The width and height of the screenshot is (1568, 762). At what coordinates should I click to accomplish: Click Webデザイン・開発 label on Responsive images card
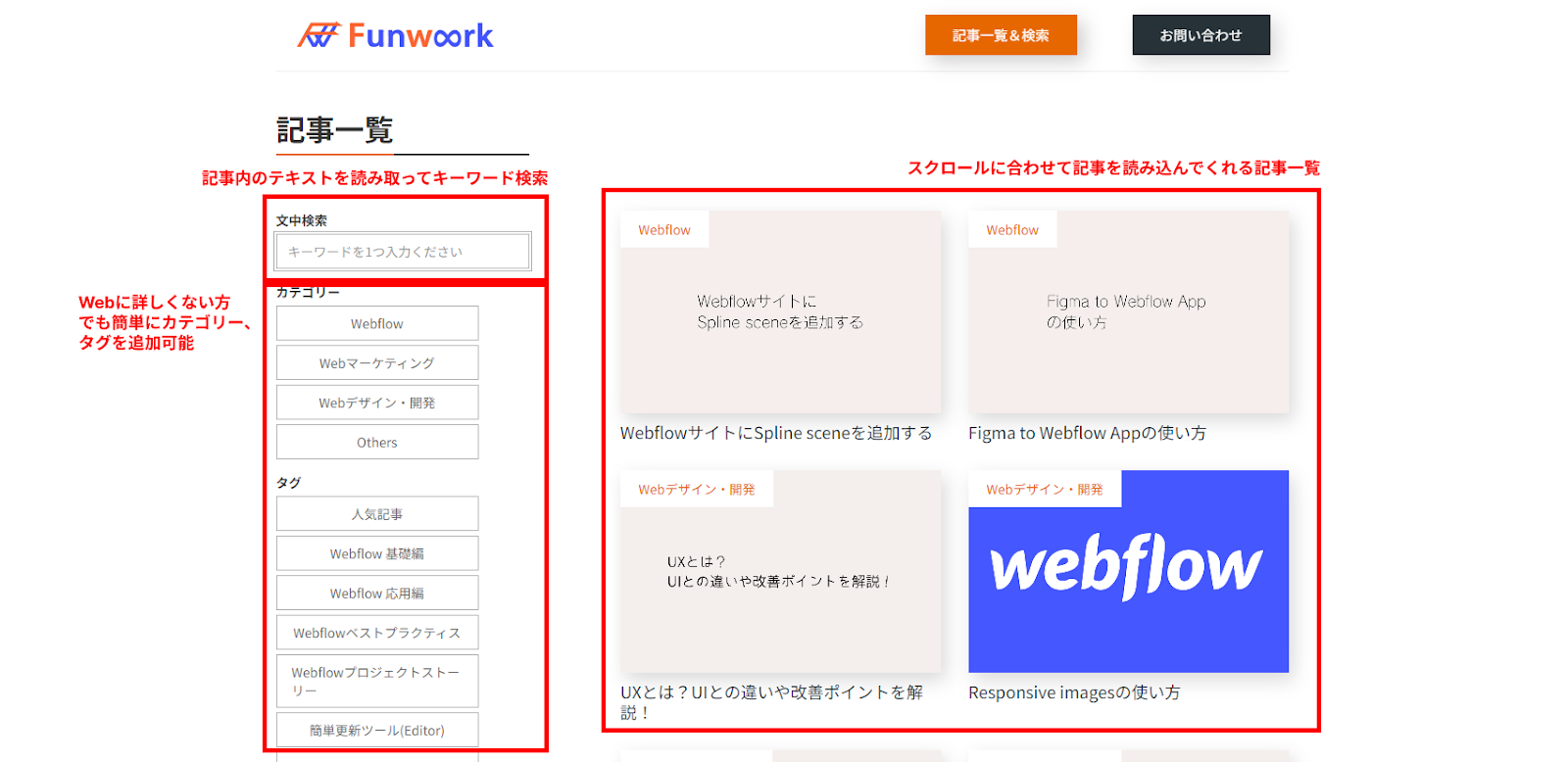pos(1045,489)
